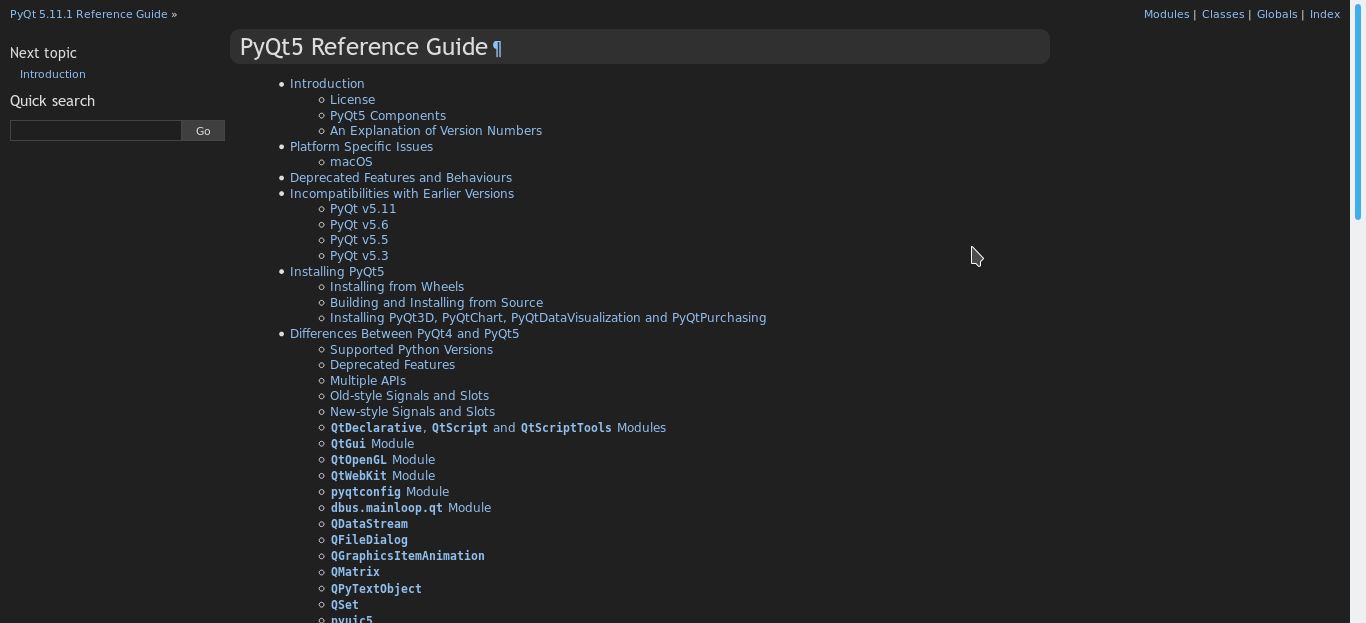Navigate to the Modules index

click(1166, 13)
